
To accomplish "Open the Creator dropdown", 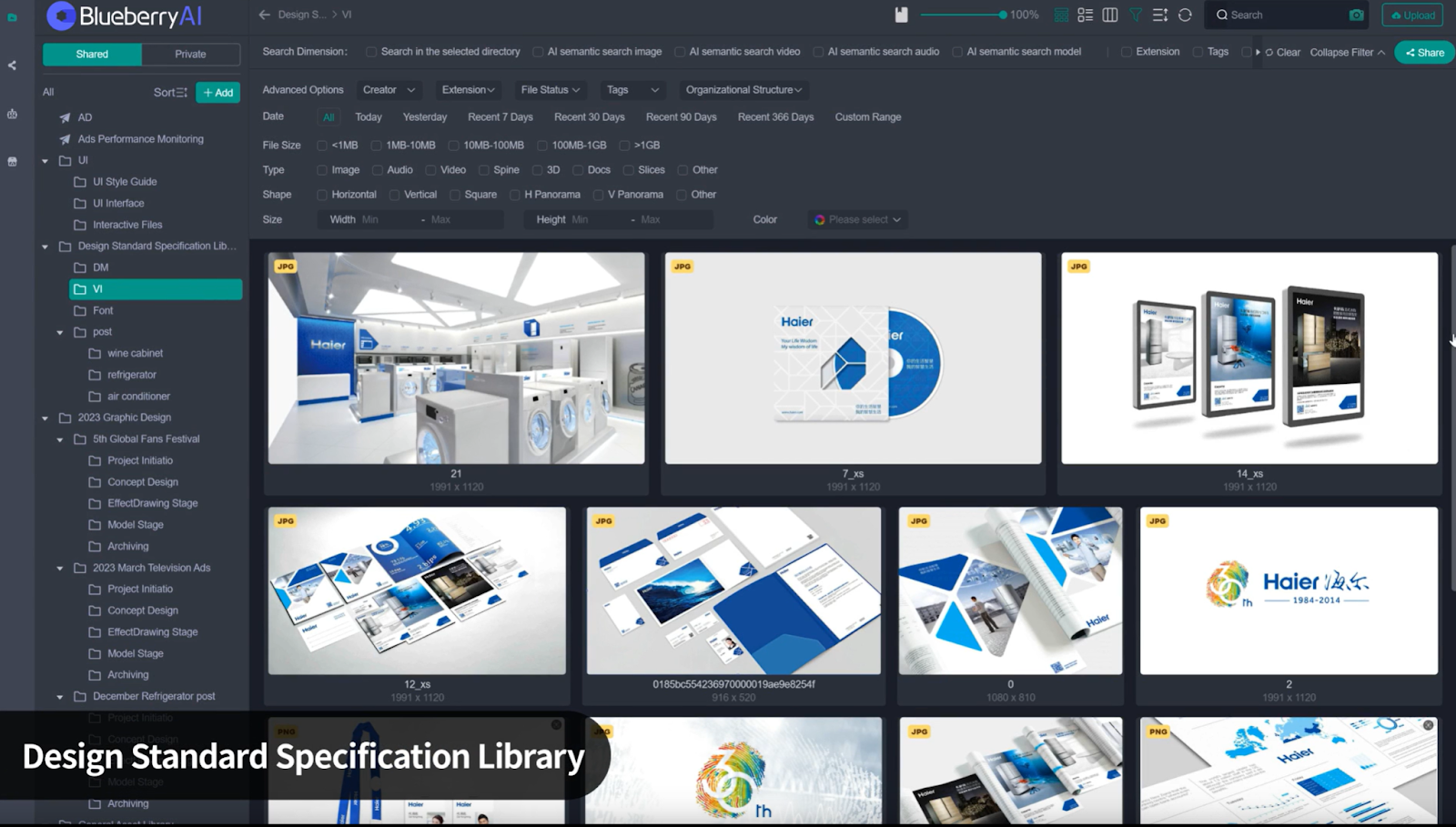I will (389, 90).
